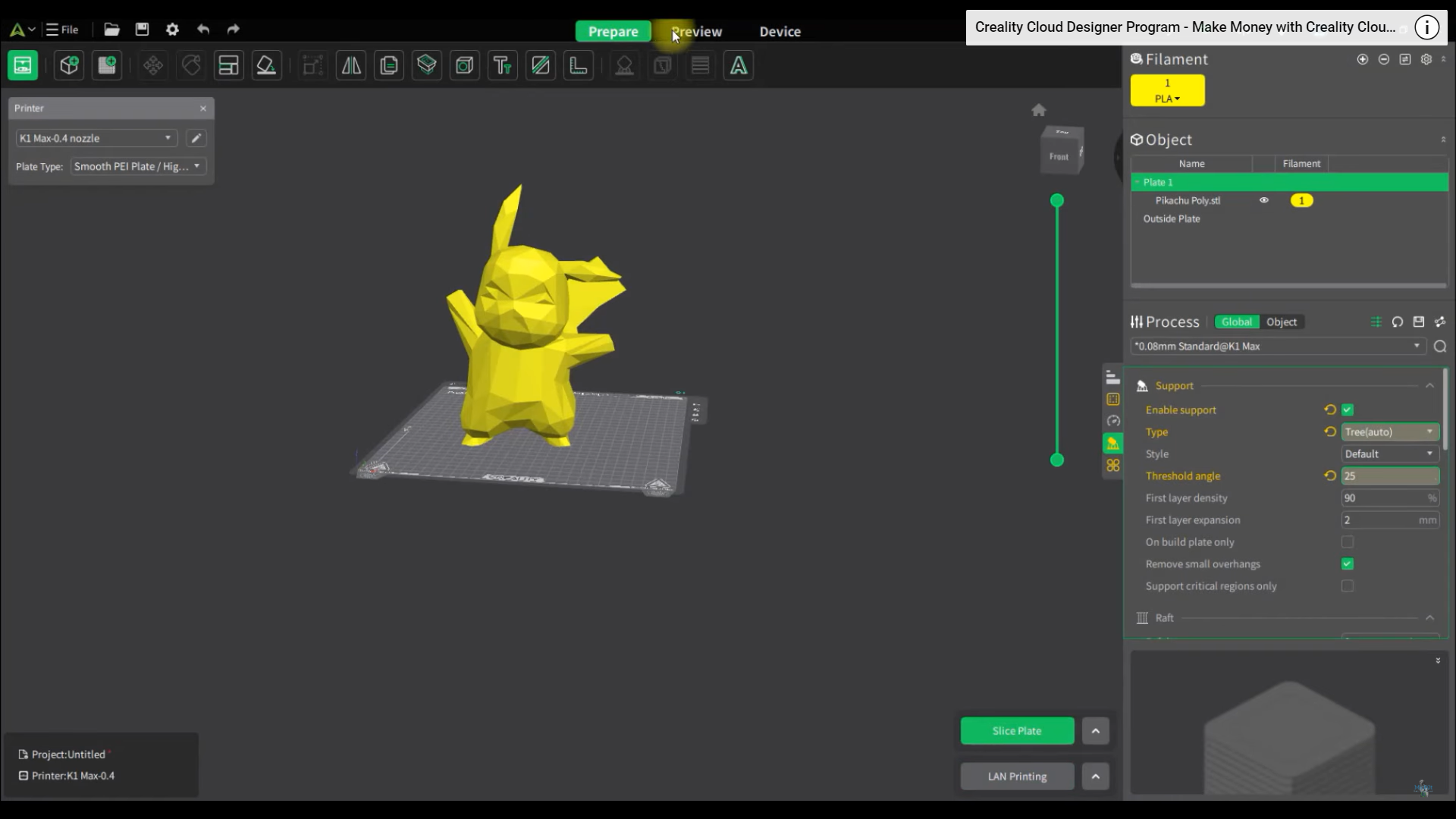Click the Slice Plate button
Image resolution: width=1456 pixels, height=819 pixels.
(1017, 731)
